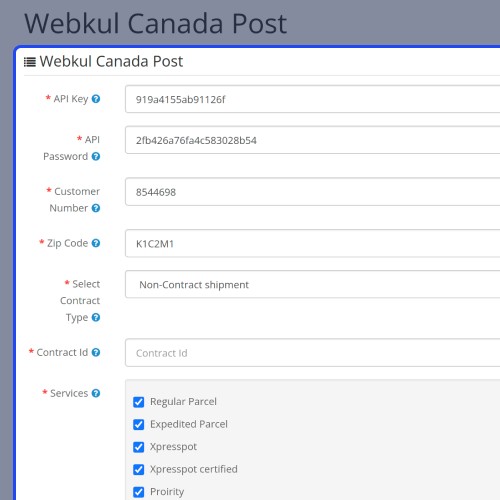Click the Zip Code help icon
This screenshot has height=500, width=500.
point(96,243)
